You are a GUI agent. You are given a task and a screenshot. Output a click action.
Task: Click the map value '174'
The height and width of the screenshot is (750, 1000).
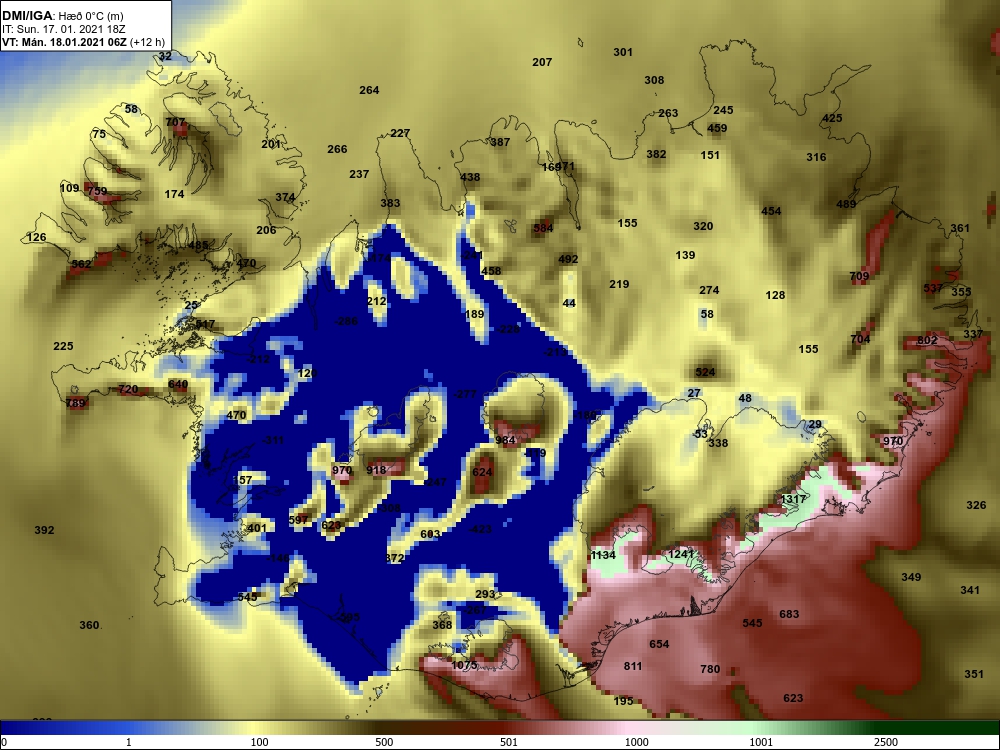pyautogui.click(x=175, y=195)
